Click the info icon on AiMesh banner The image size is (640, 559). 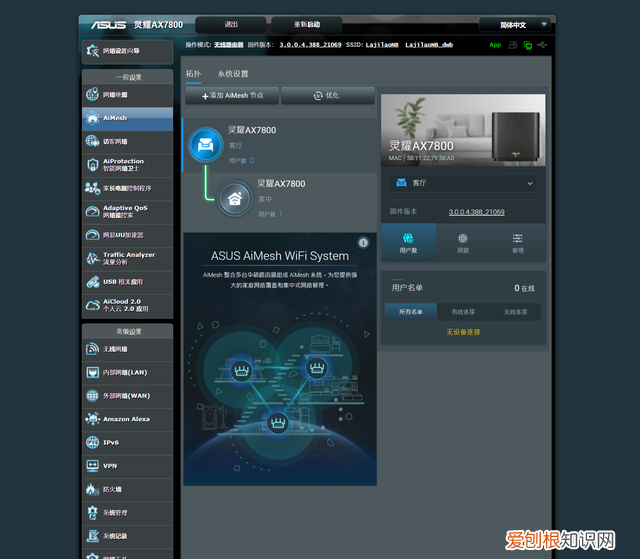coord(363,242)
